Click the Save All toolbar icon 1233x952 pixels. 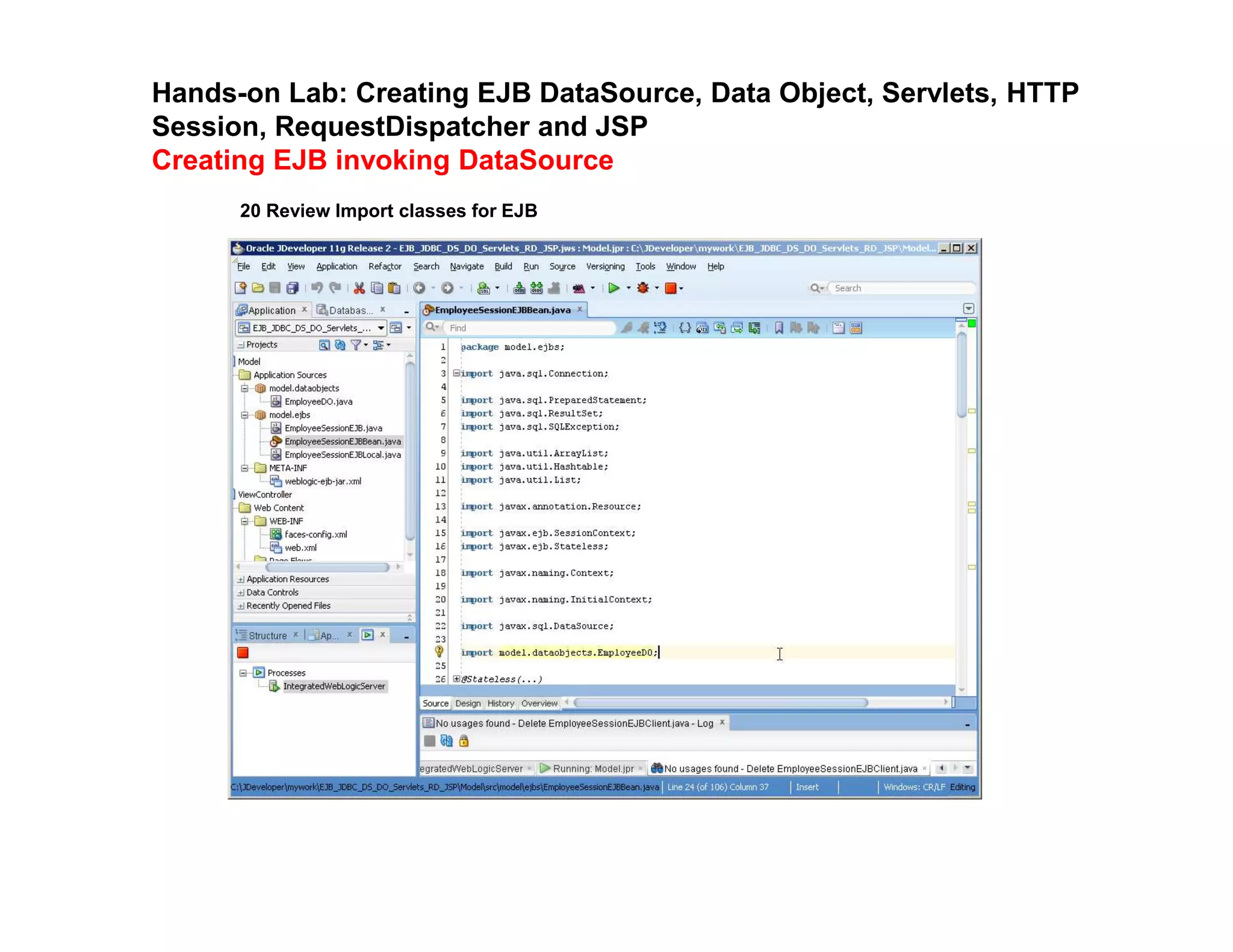(x=293, y=288)
